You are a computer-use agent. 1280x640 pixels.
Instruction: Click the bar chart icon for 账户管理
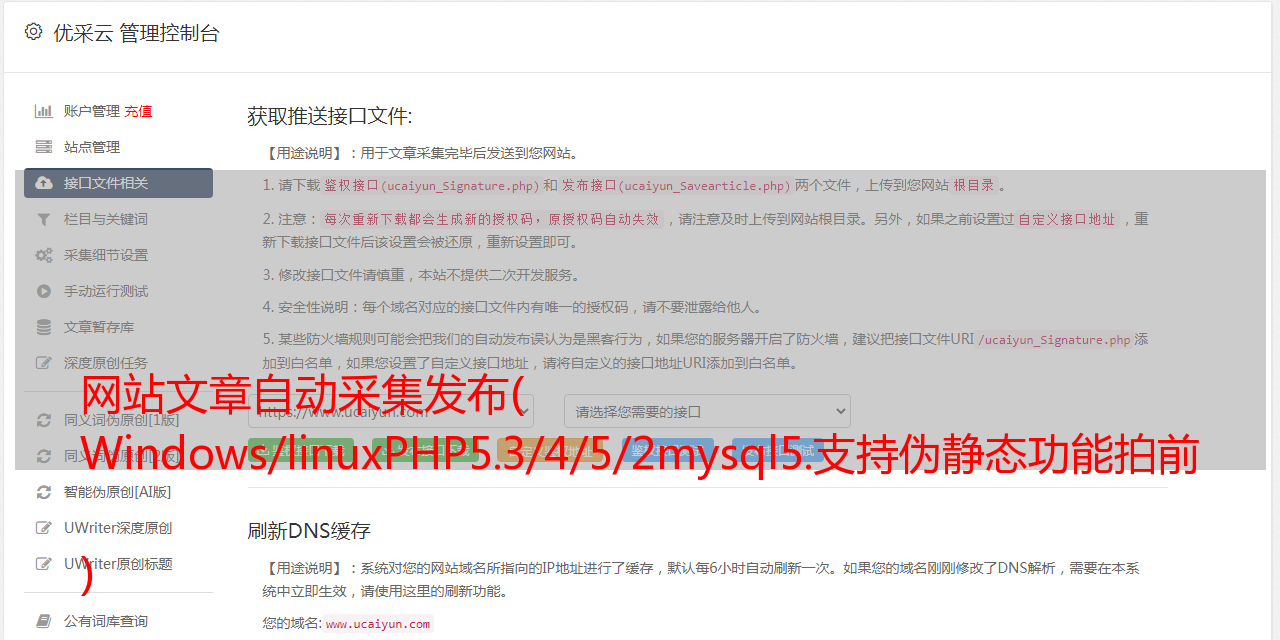coord(44,111)
